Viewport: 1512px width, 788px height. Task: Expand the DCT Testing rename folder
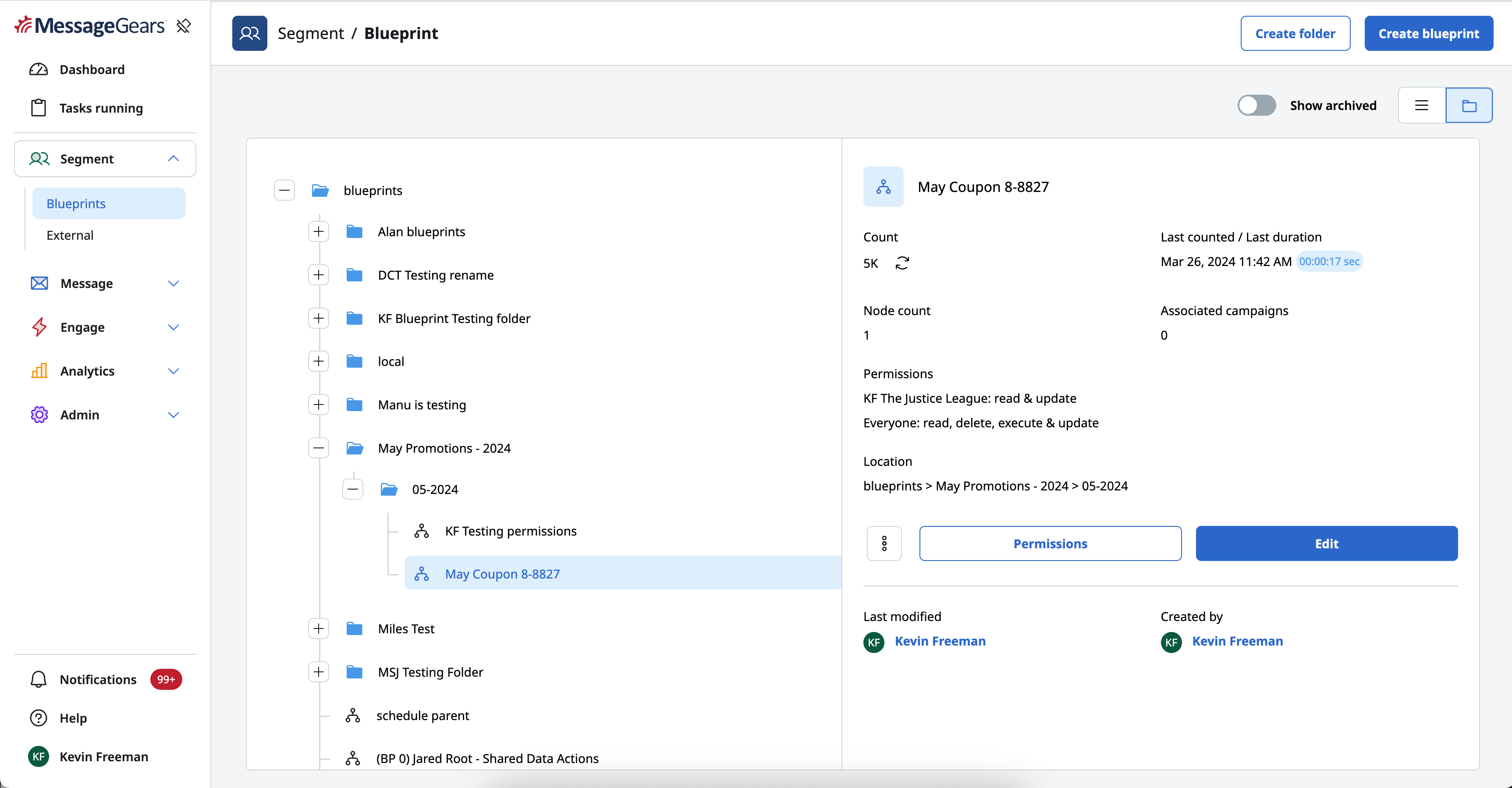[x=319, y=275]
